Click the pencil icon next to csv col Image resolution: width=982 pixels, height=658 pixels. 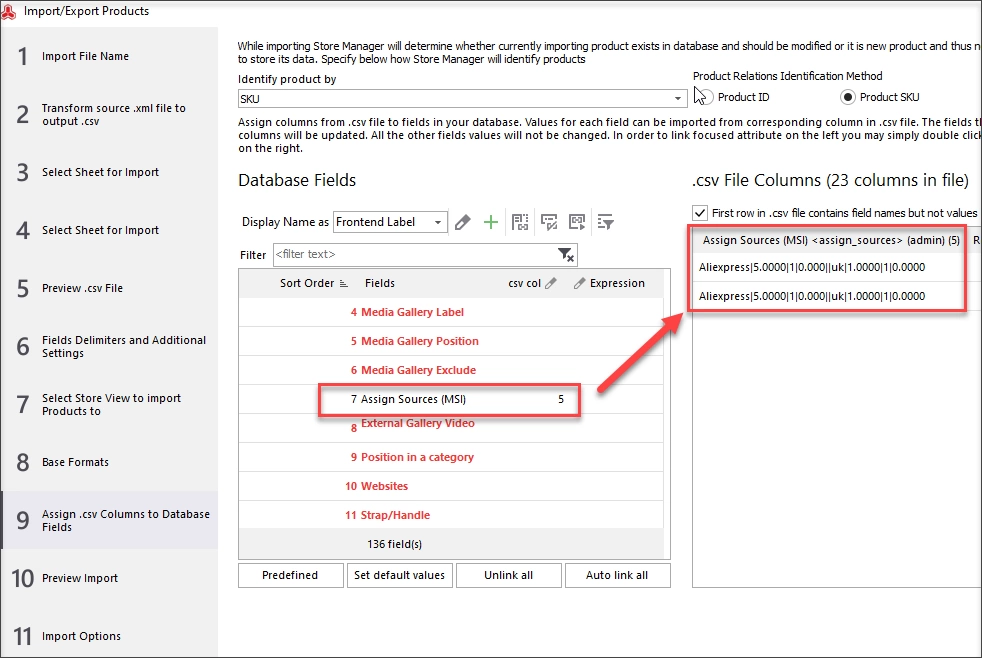coord(550,283)
